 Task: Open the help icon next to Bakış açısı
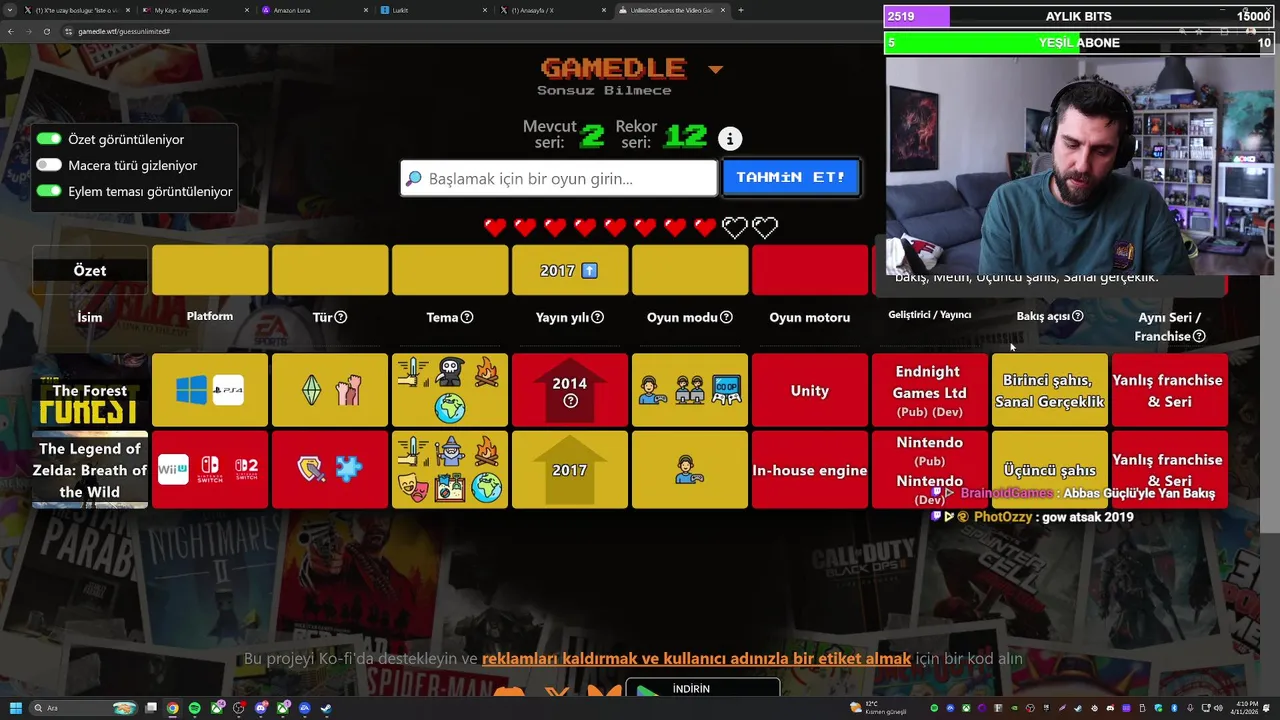(x=1078, y=316)
